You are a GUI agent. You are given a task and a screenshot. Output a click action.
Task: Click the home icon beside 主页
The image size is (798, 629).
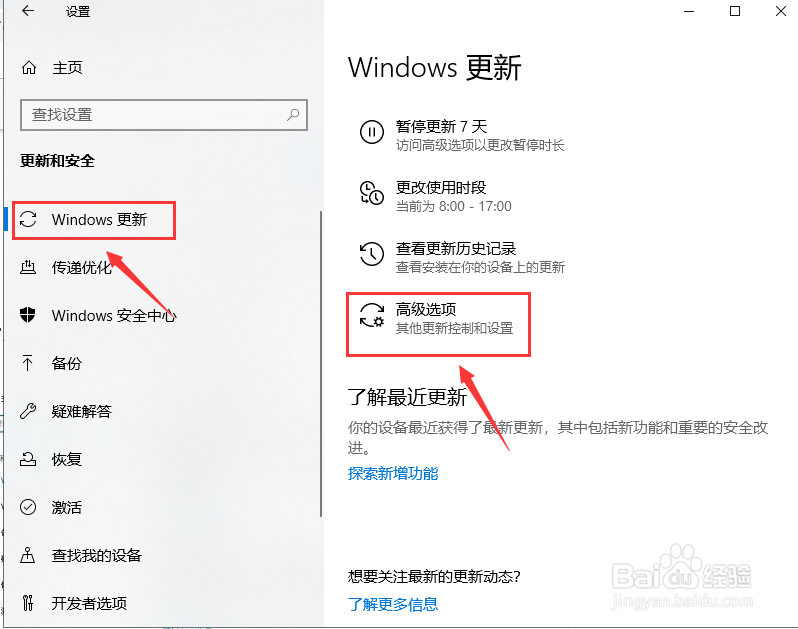pyautogui.click(x=29, y=68)
